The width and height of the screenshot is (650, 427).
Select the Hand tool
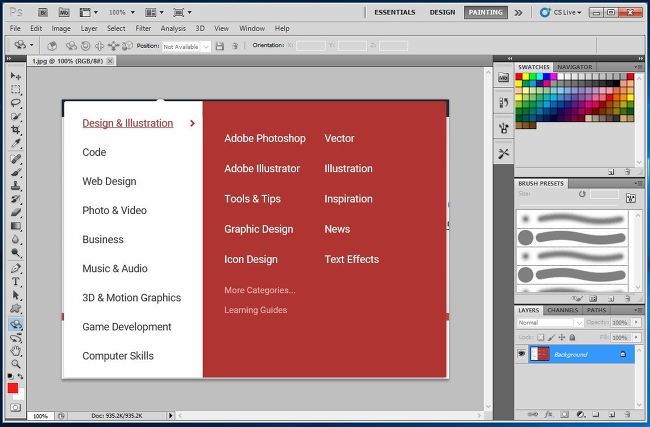coord(16,351)
